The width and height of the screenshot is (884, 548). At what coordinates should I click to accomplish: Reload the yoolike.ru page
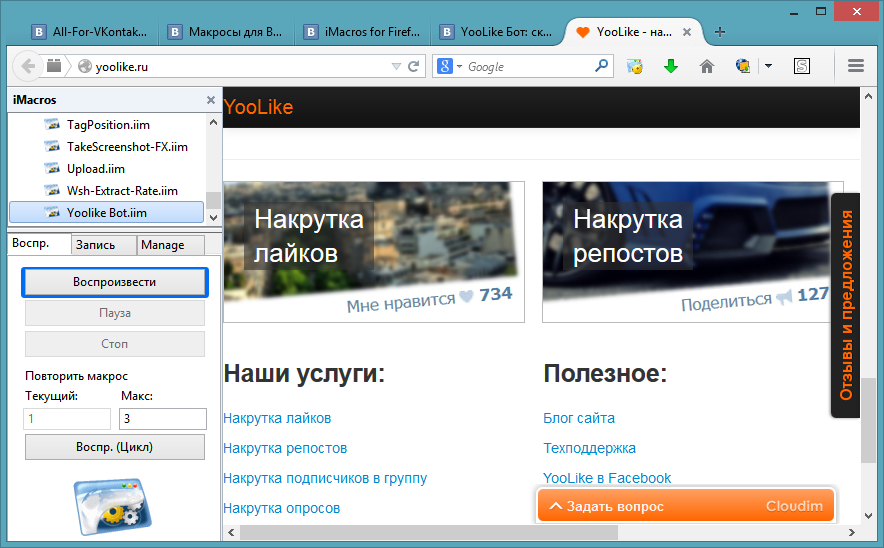[x=414, y=67]
